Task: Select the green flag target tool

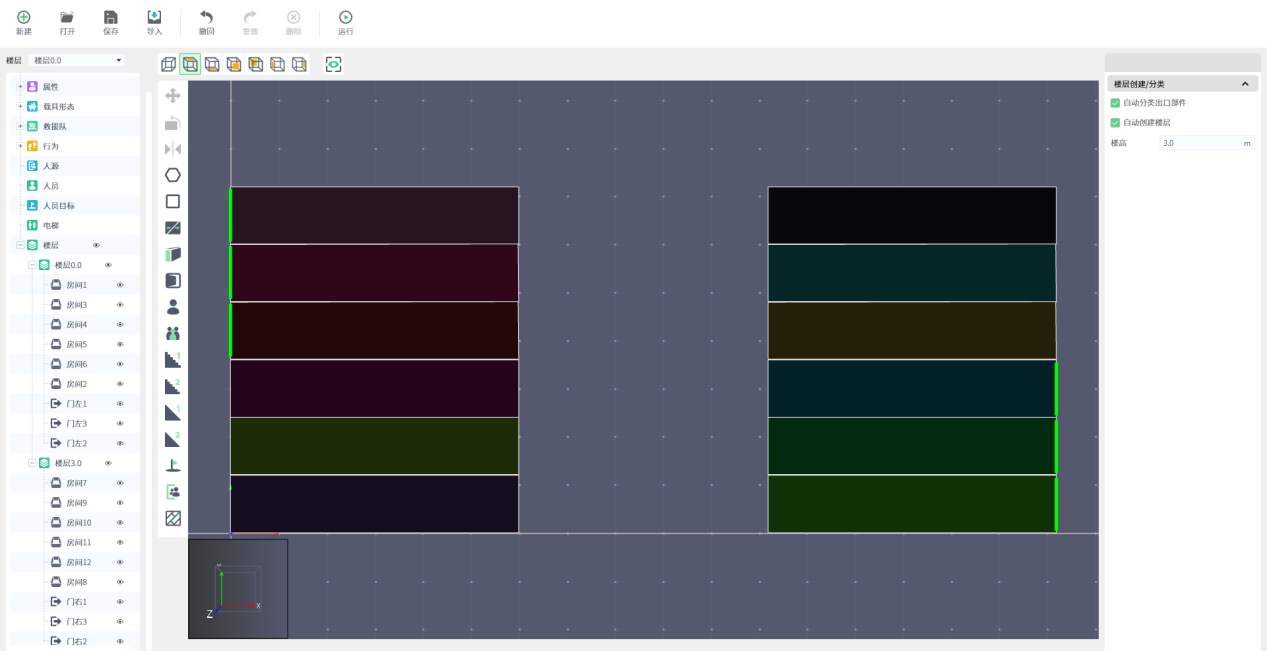Action: tap(173, 465)
